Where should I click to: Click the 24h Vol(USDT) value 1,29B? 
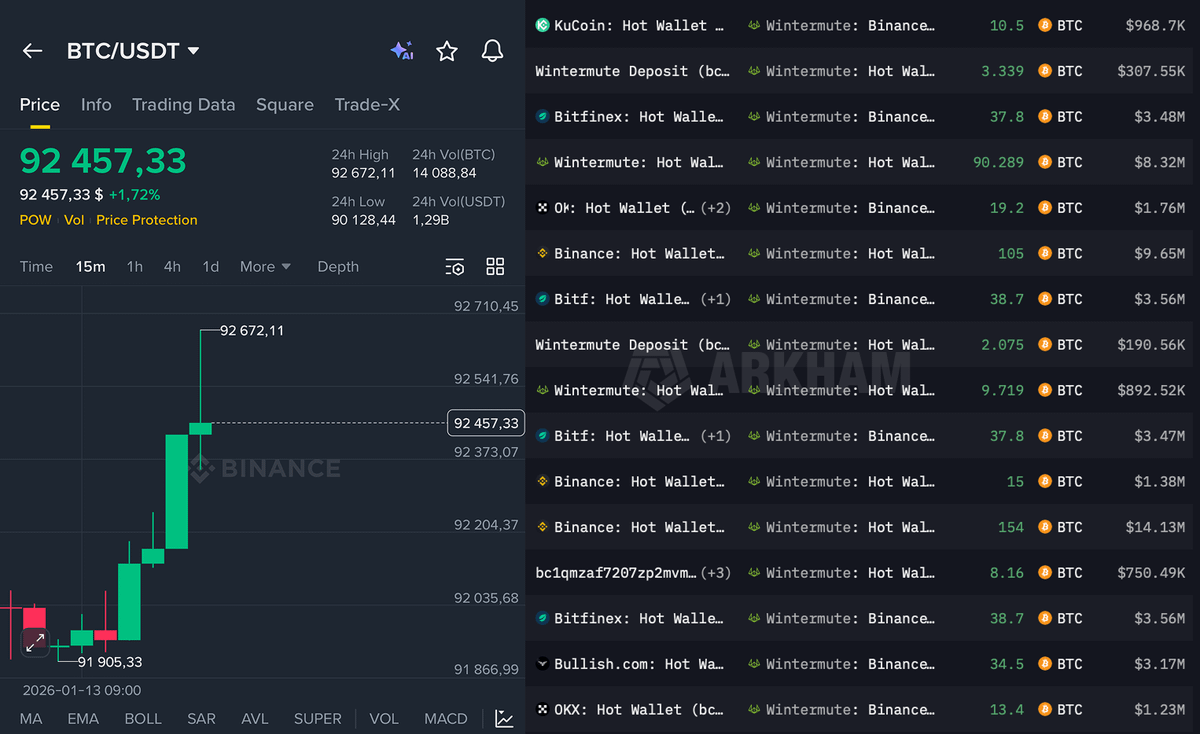[430, 220]
